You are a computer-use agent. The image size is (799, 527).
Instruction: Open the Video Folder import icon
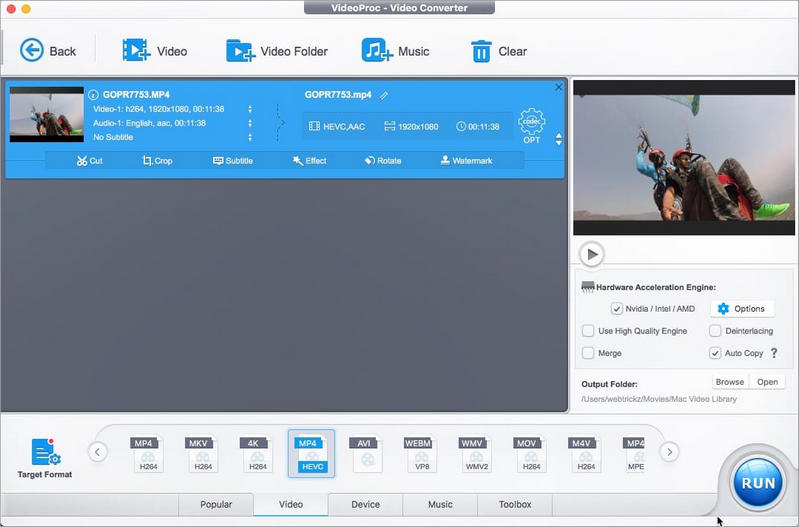pos(239,51)
